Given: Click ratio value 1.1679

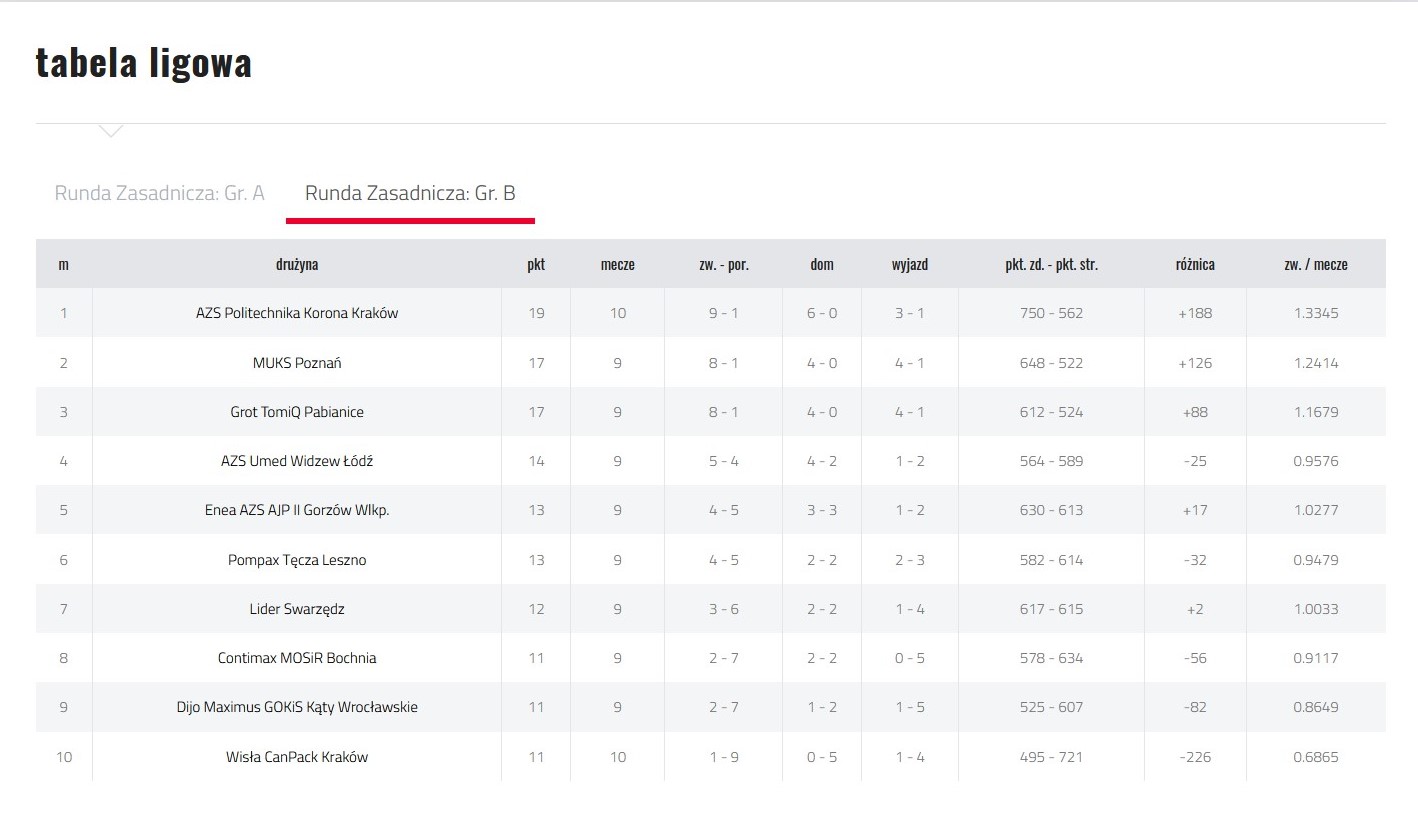Looking at the screenshot, I should [1316, 412].
